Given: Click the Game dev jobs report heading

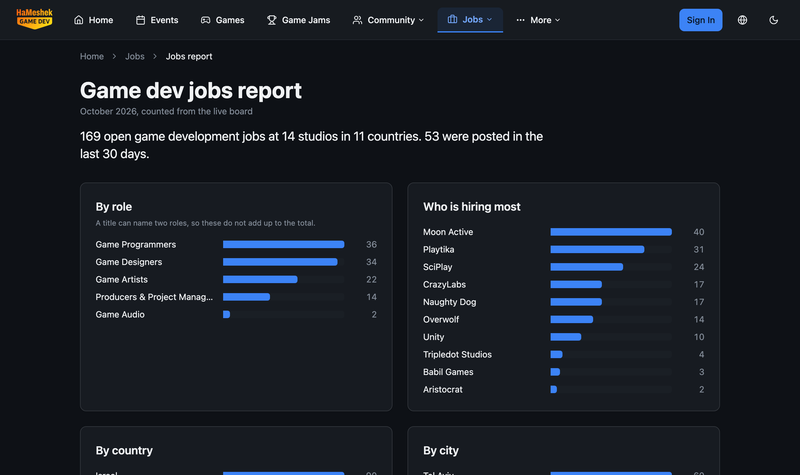Looking at the screenshot, I should (x=191, y=90).
